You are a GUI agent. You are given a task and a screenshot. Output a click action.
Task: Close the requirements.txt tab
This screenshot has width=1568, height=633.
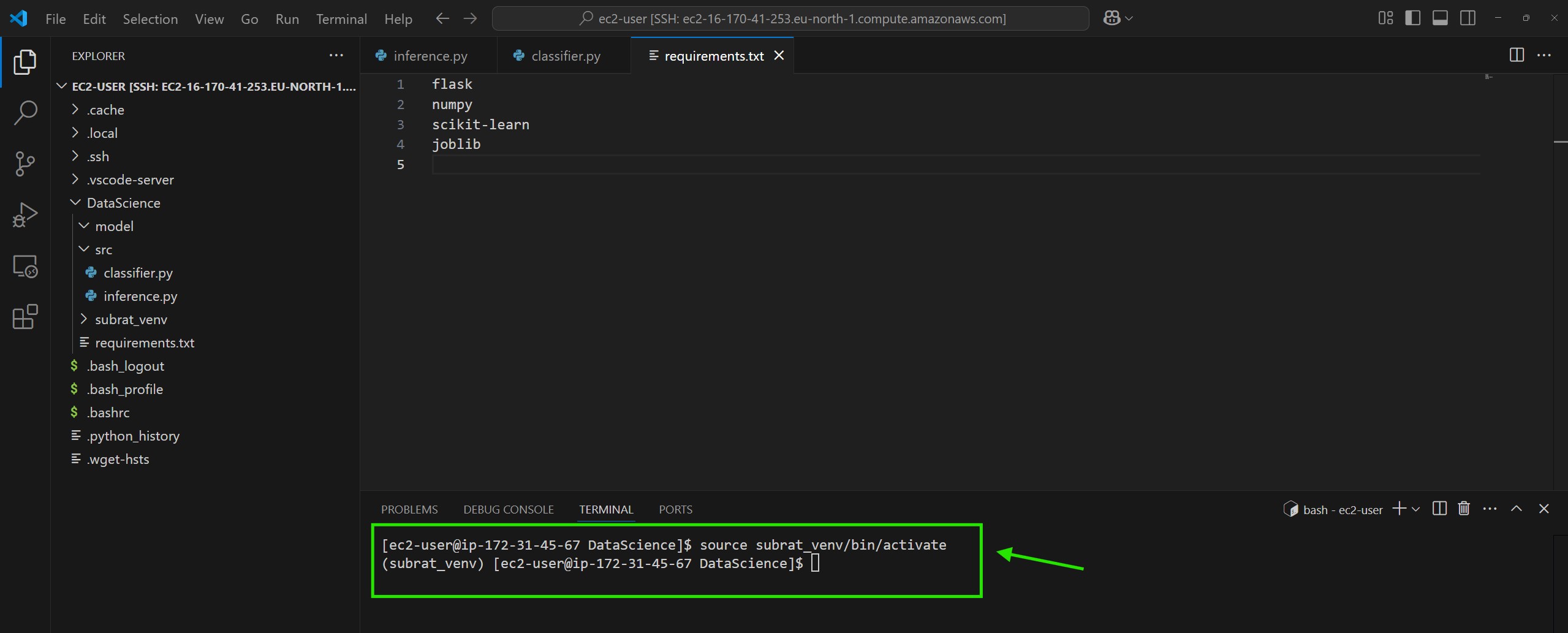tap(779, 56)
